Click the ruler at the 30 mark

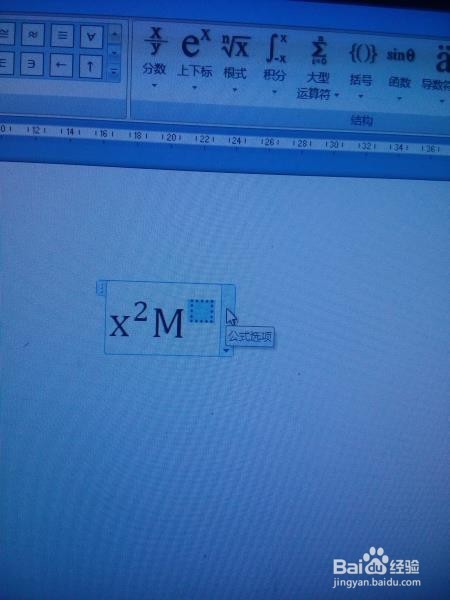pyautogui.click(x=333, y=145)
